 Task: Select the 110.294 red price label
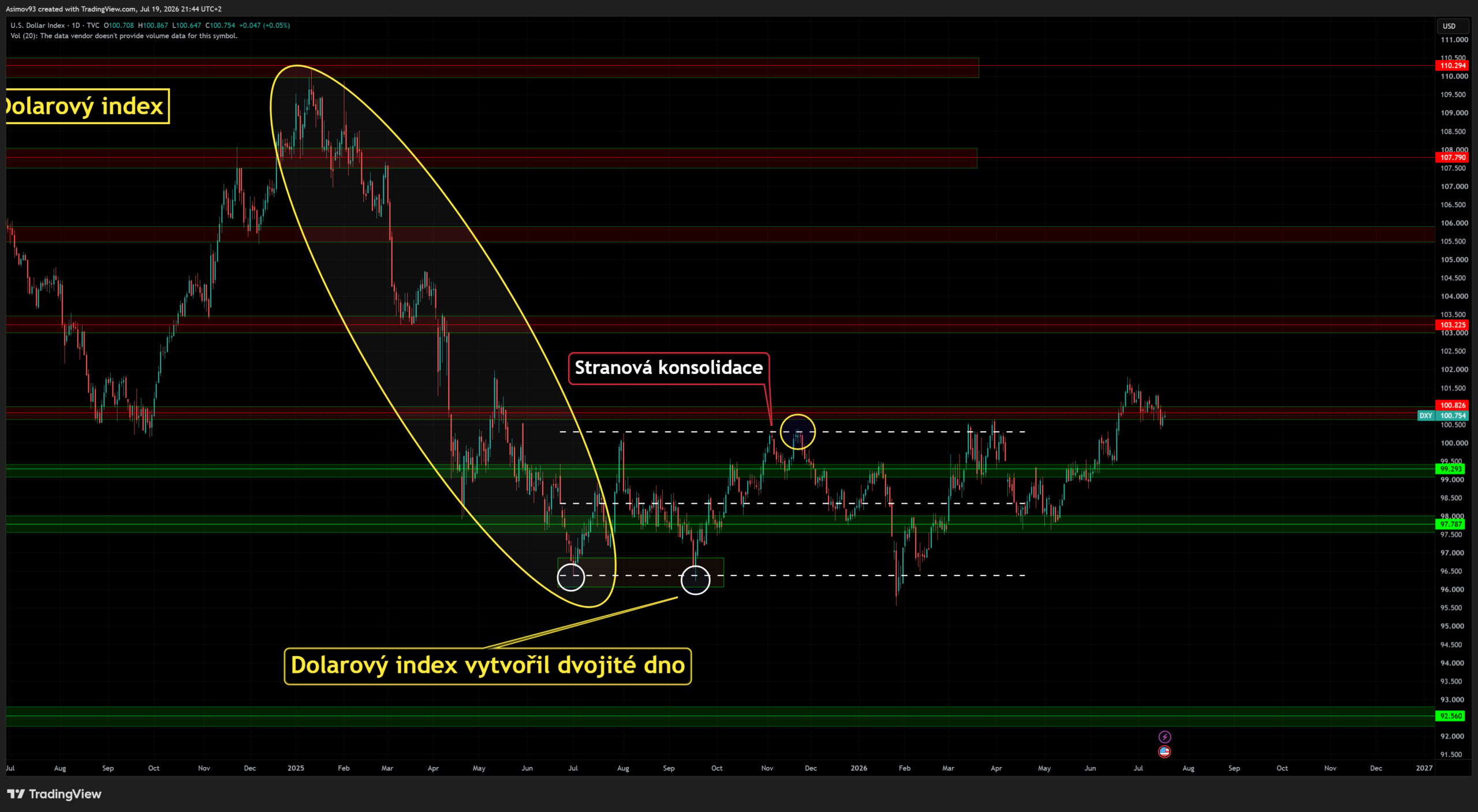1453,66
